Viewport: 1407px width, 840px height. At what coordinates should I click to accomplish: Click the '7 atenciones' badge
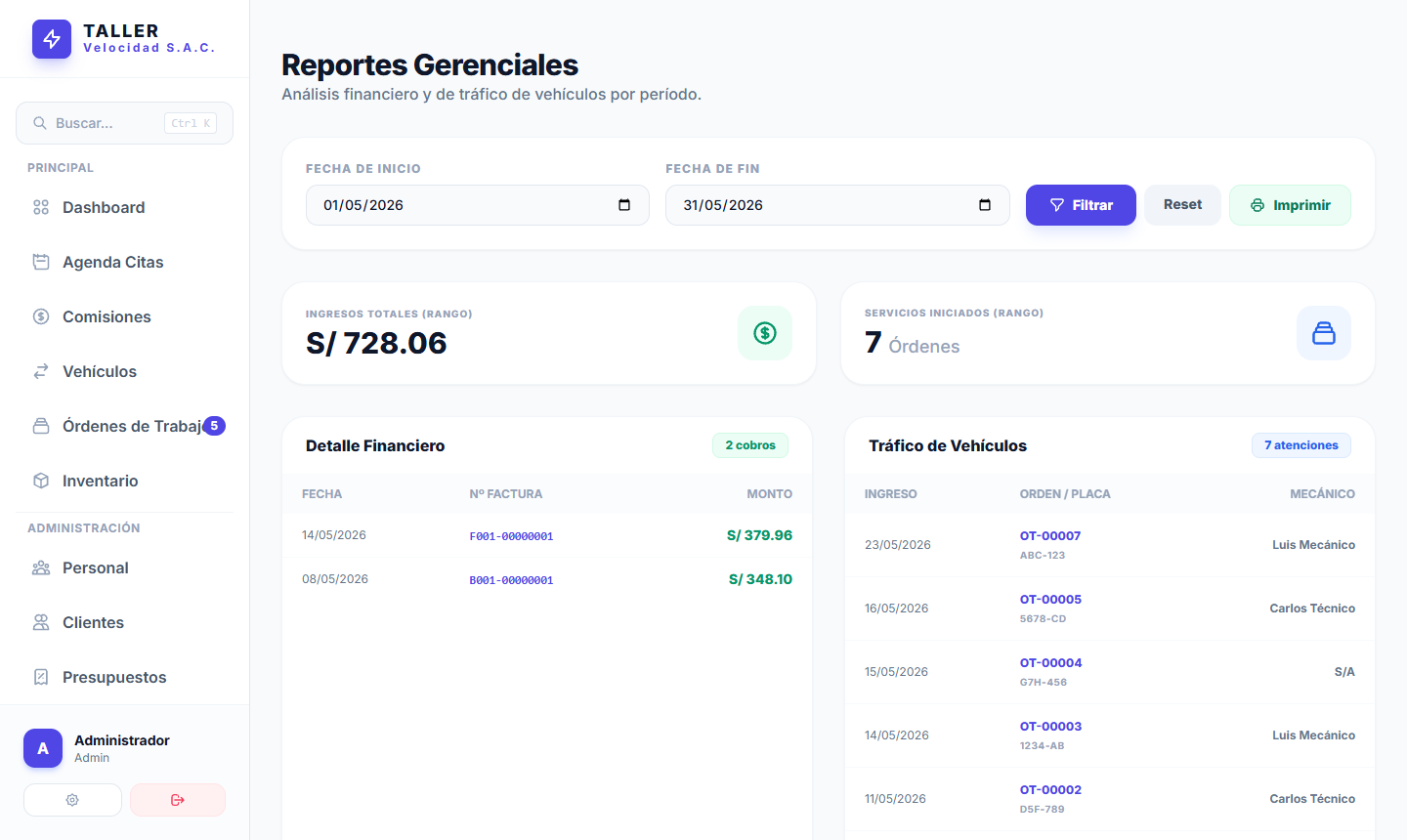pos(1301,445)
